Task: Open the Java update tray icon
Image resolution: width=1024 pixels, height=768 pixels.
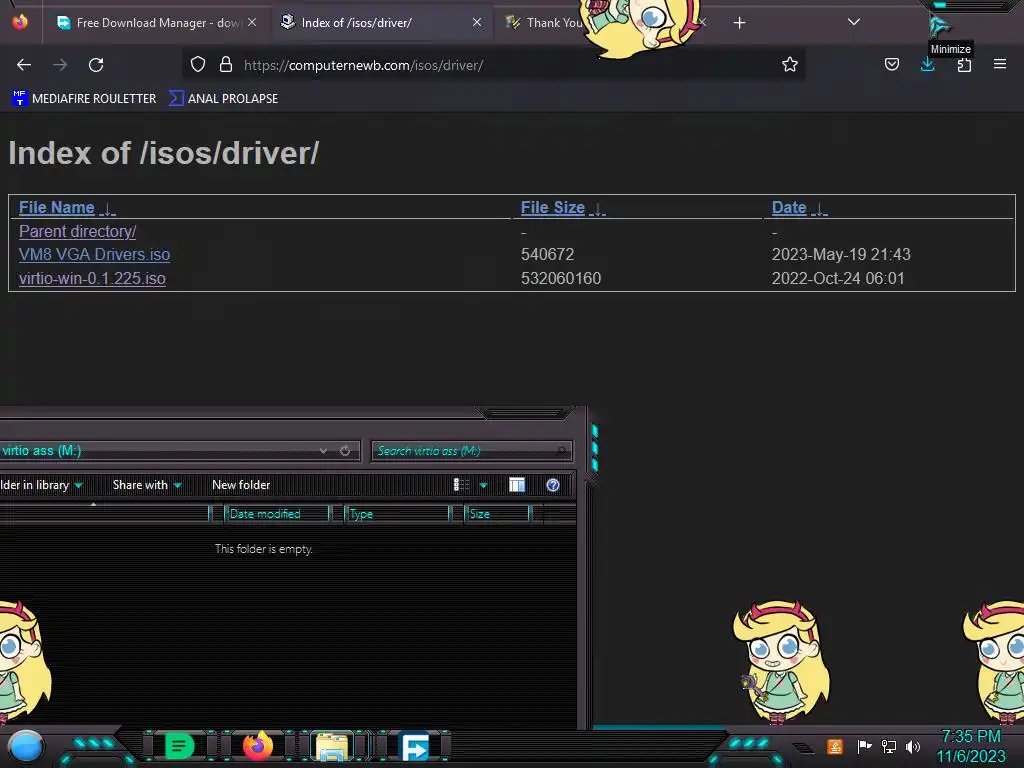Action: [x=835, y=746]
